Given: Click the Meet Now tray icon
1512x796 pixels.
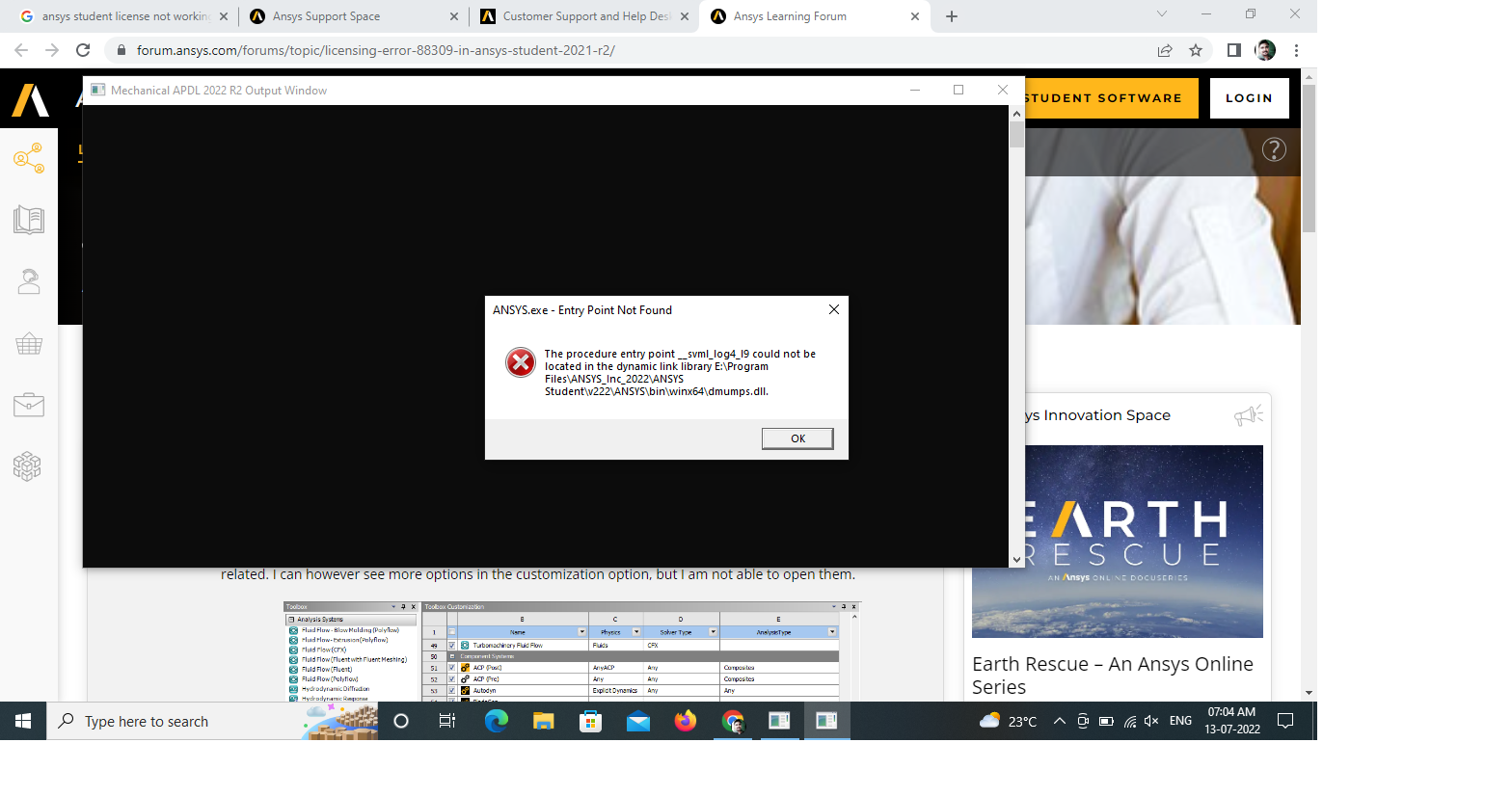Looking at the screenshot, I should click(1083, 721).
